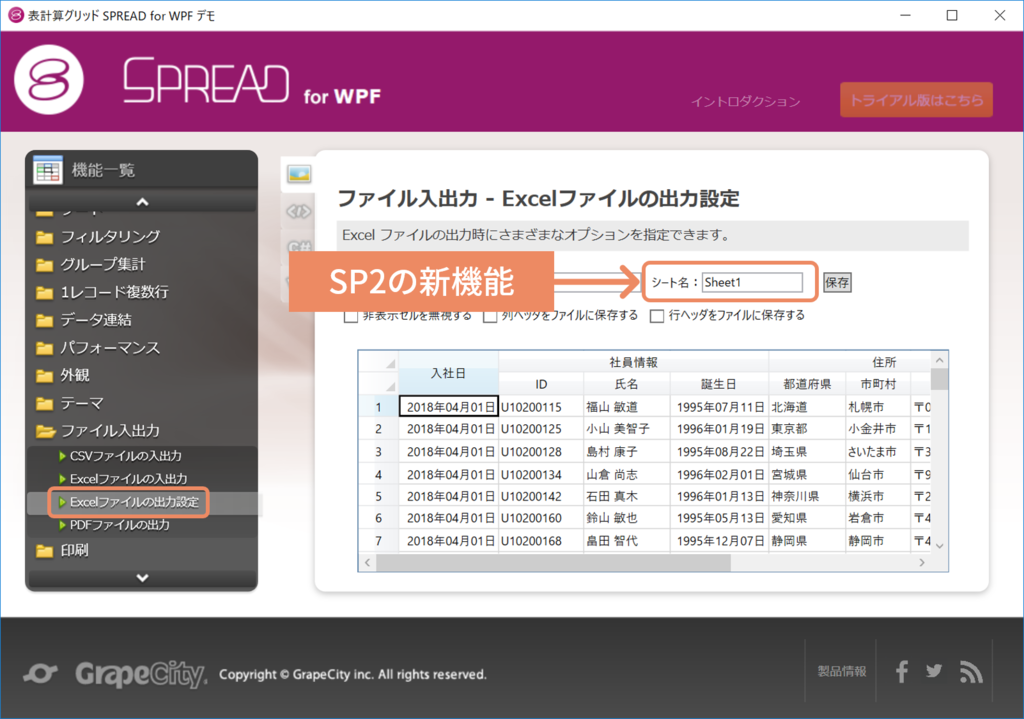Toggle 行ヘッダをファイルに保存する checkbox

657,317
